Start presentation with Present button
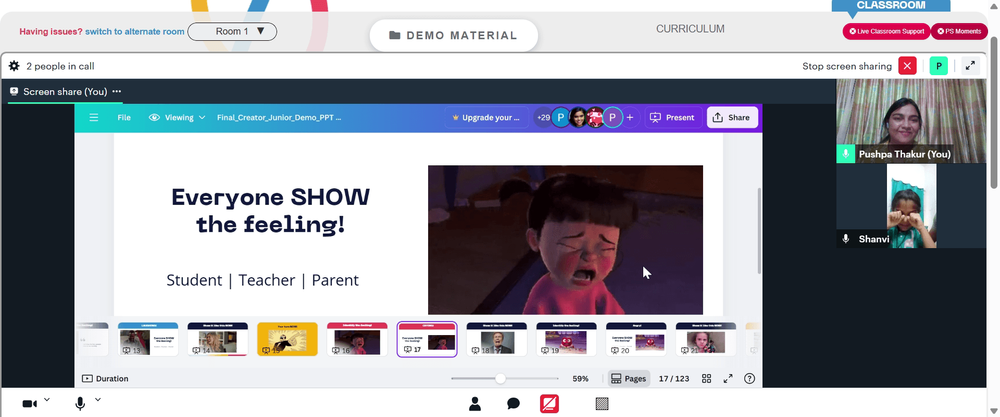This screenshot has height=417, width=1000. click(x=673, y=117)
